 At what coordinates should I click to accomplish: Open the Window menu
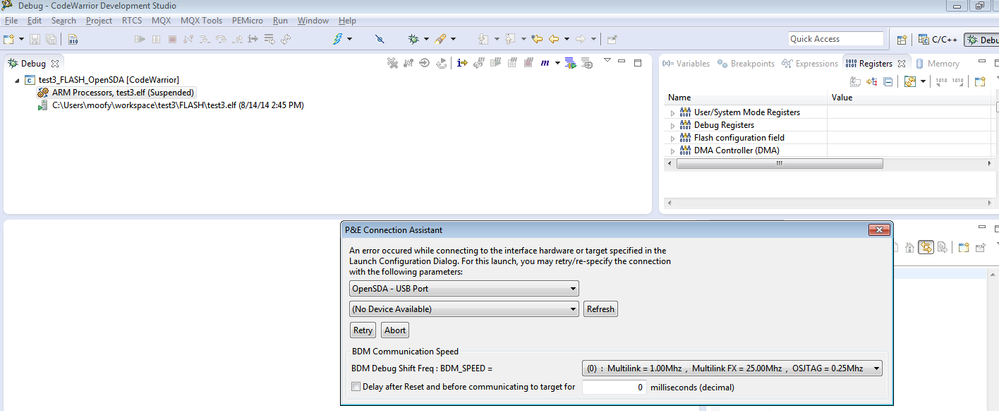click(x=313, y=20)
